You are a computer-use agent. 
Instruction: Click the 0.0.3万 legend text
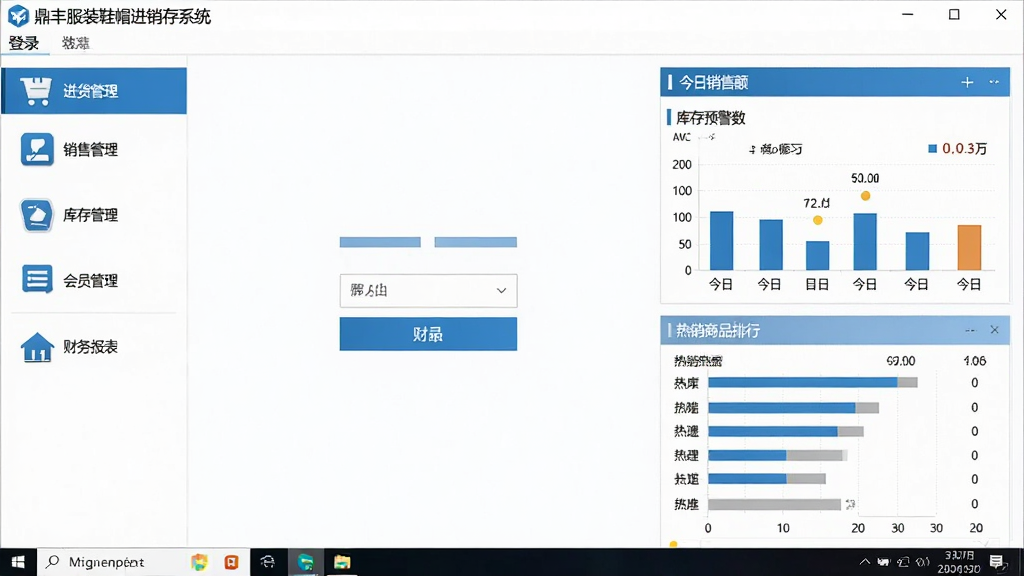[964, 149]
